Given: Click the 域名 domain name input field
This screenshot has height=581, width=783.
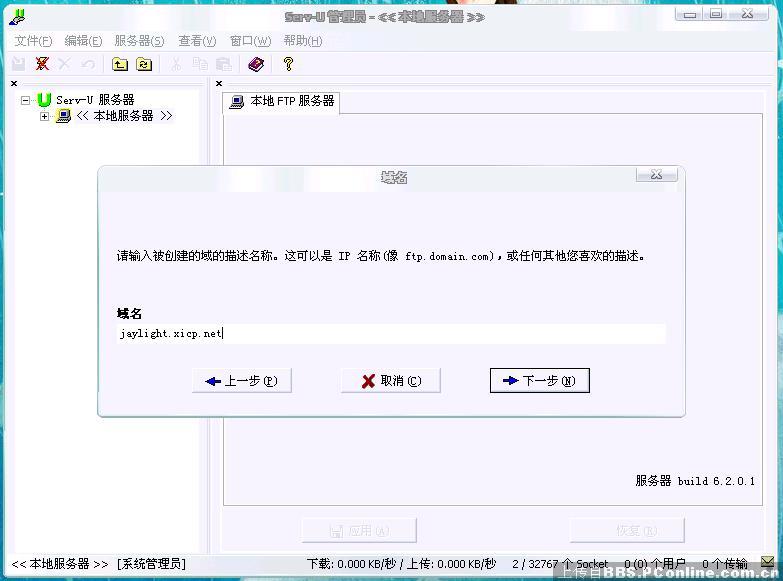Looking at the screenshot, I should pos(390,334).
